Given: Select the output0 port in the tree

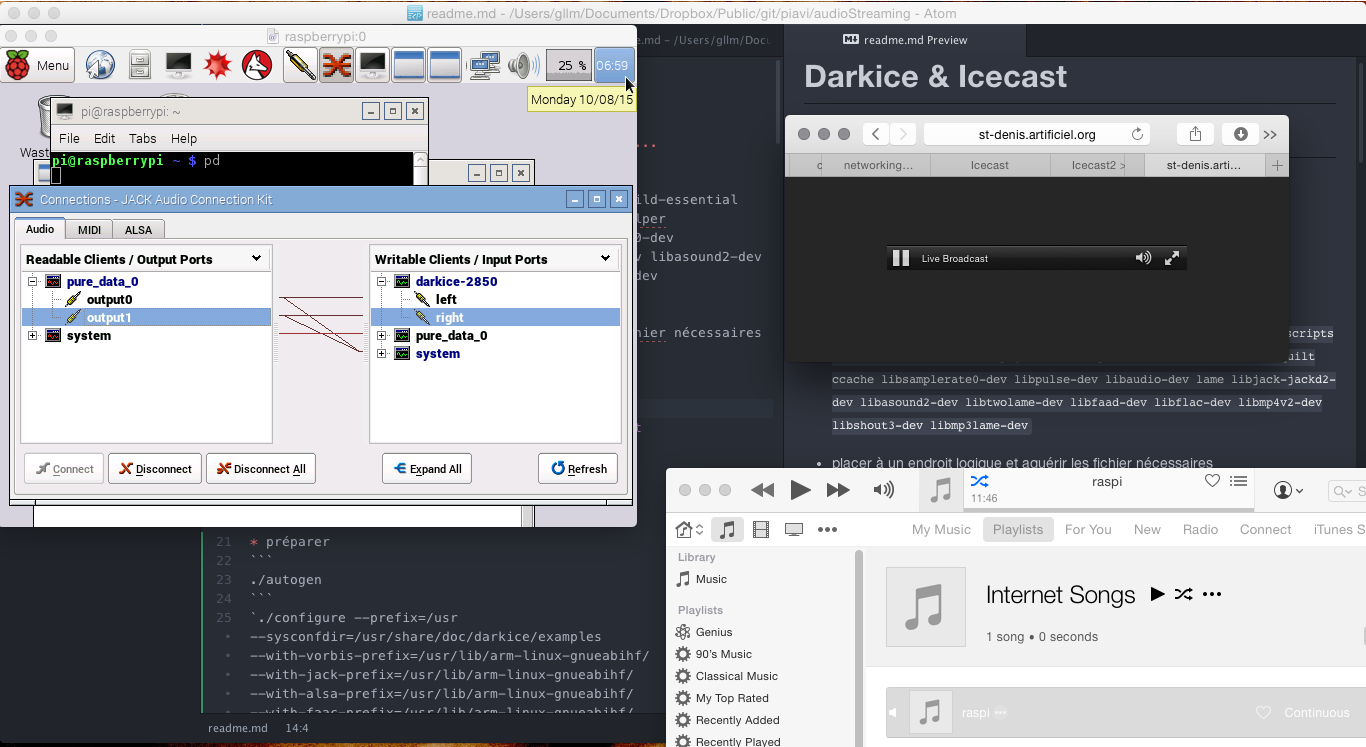Looking at the screenshot, I should coord(109,300).
